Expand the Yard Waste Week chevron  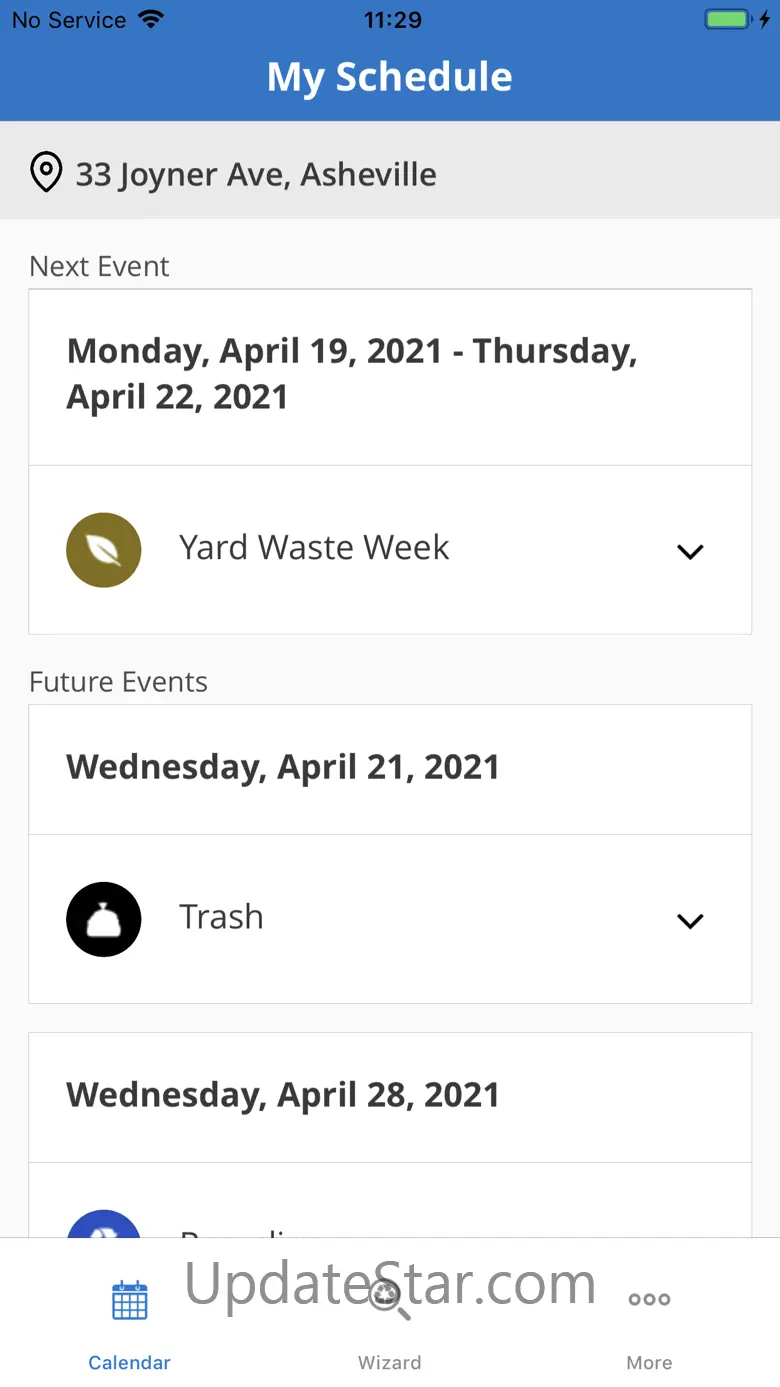(x=690, y=551)
